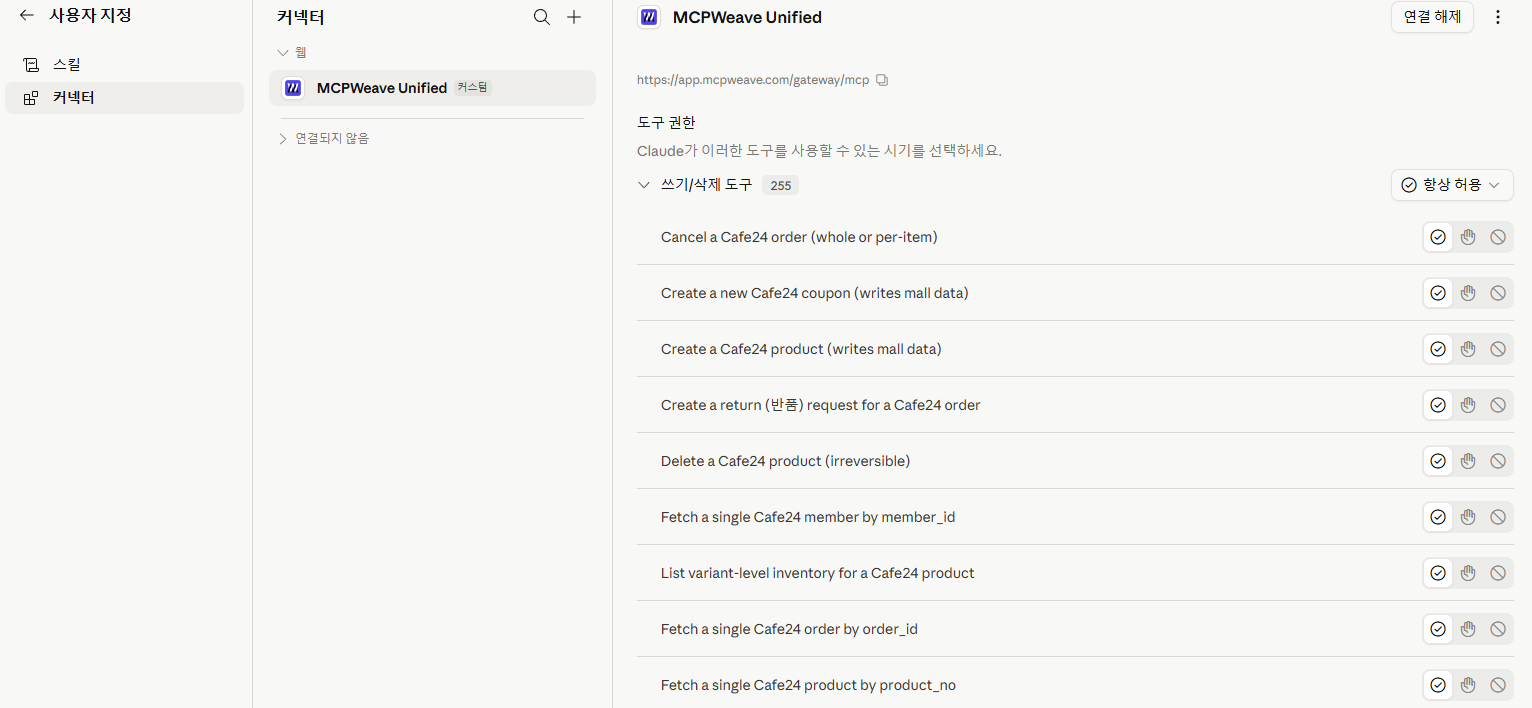This screenshot has height=708, width=1532.
Task: Click the MCPWeave Unified logo in the header
Action: [649, 17]
